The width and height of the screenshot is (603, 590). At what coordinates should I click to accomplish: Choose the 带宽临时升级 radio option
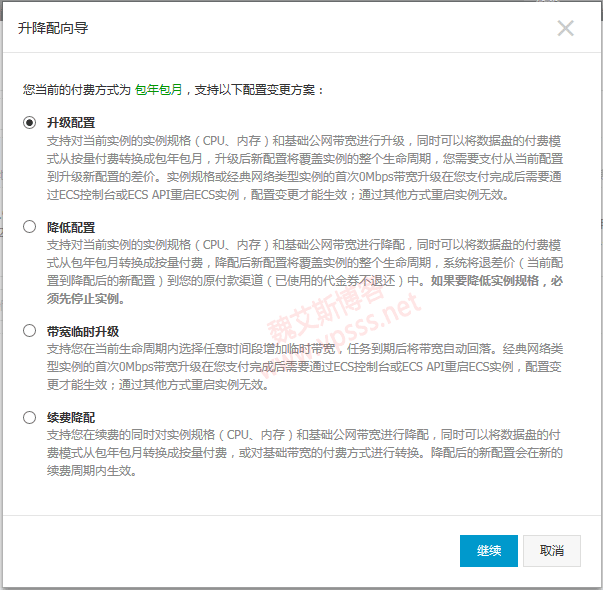pyautogui.click(x=30, y=330)
